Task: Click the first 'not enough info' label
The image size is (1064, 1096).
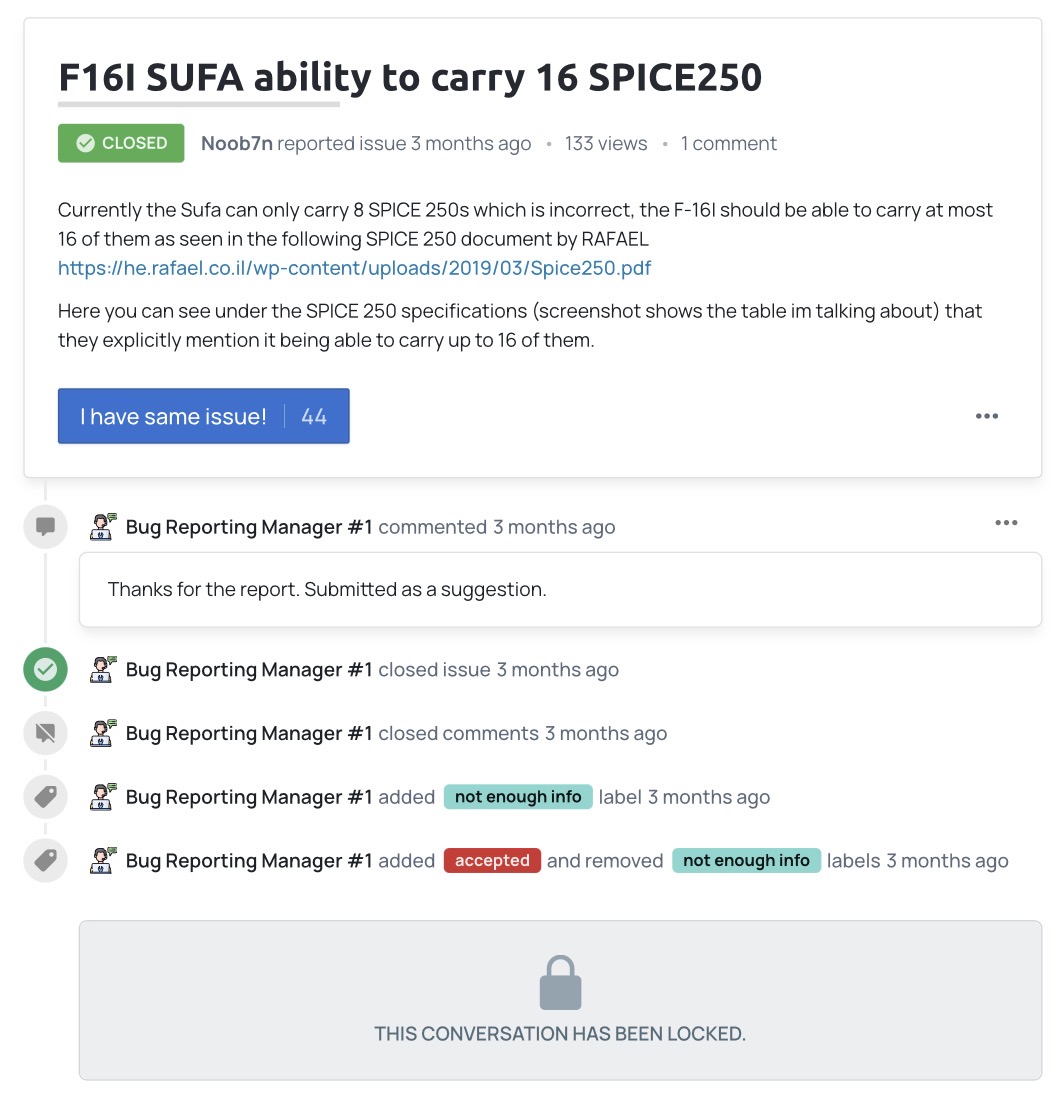Action: click(x=518, y=797)
